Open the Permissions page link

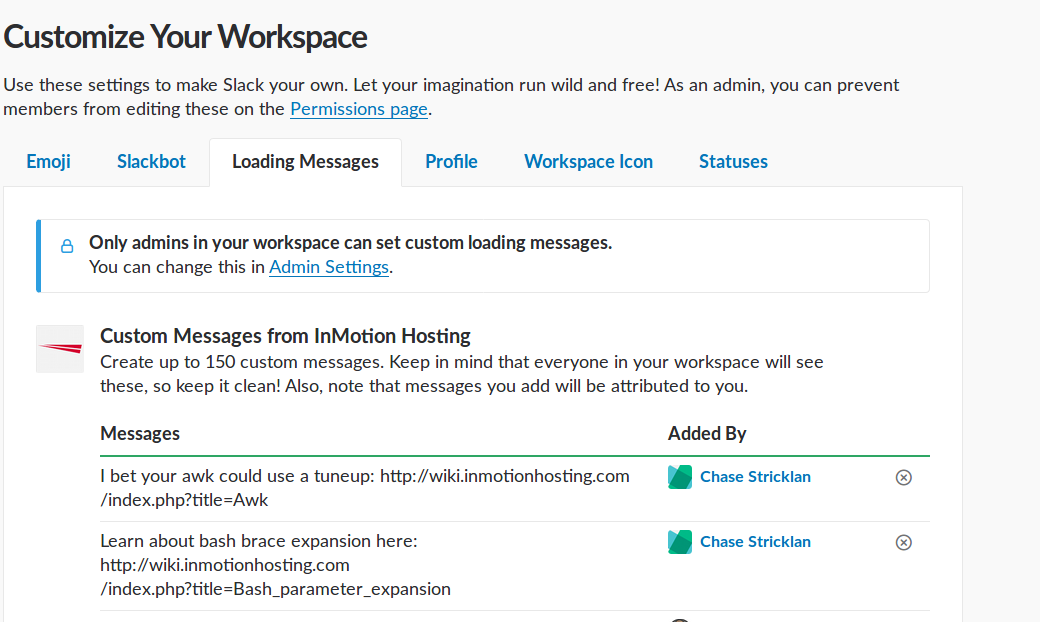pos(359,109)
